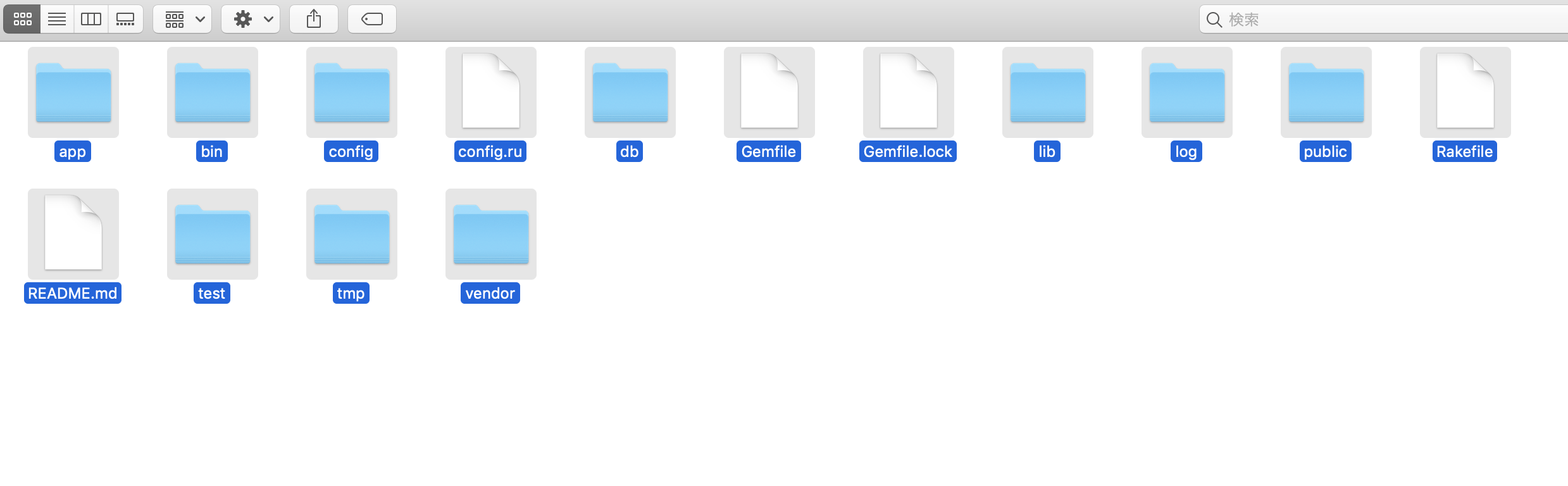Select the log folder icon
Screen dimensions: 1568x486
[x=1187, y=92]
